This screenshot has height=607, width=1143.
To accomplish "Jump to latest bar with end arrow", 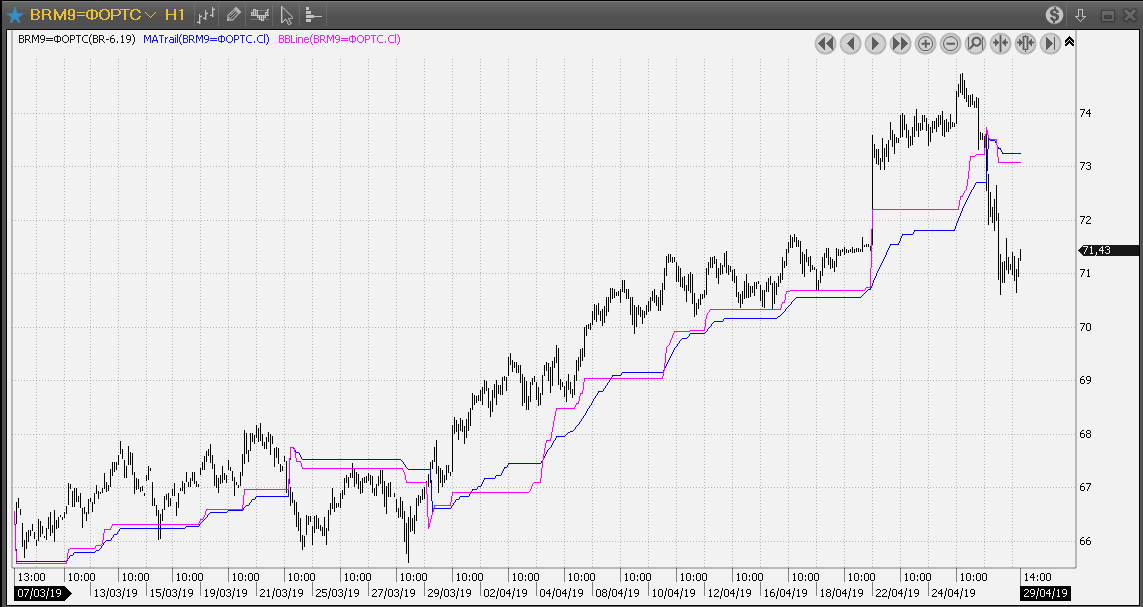I will [x=1050, y=43].
